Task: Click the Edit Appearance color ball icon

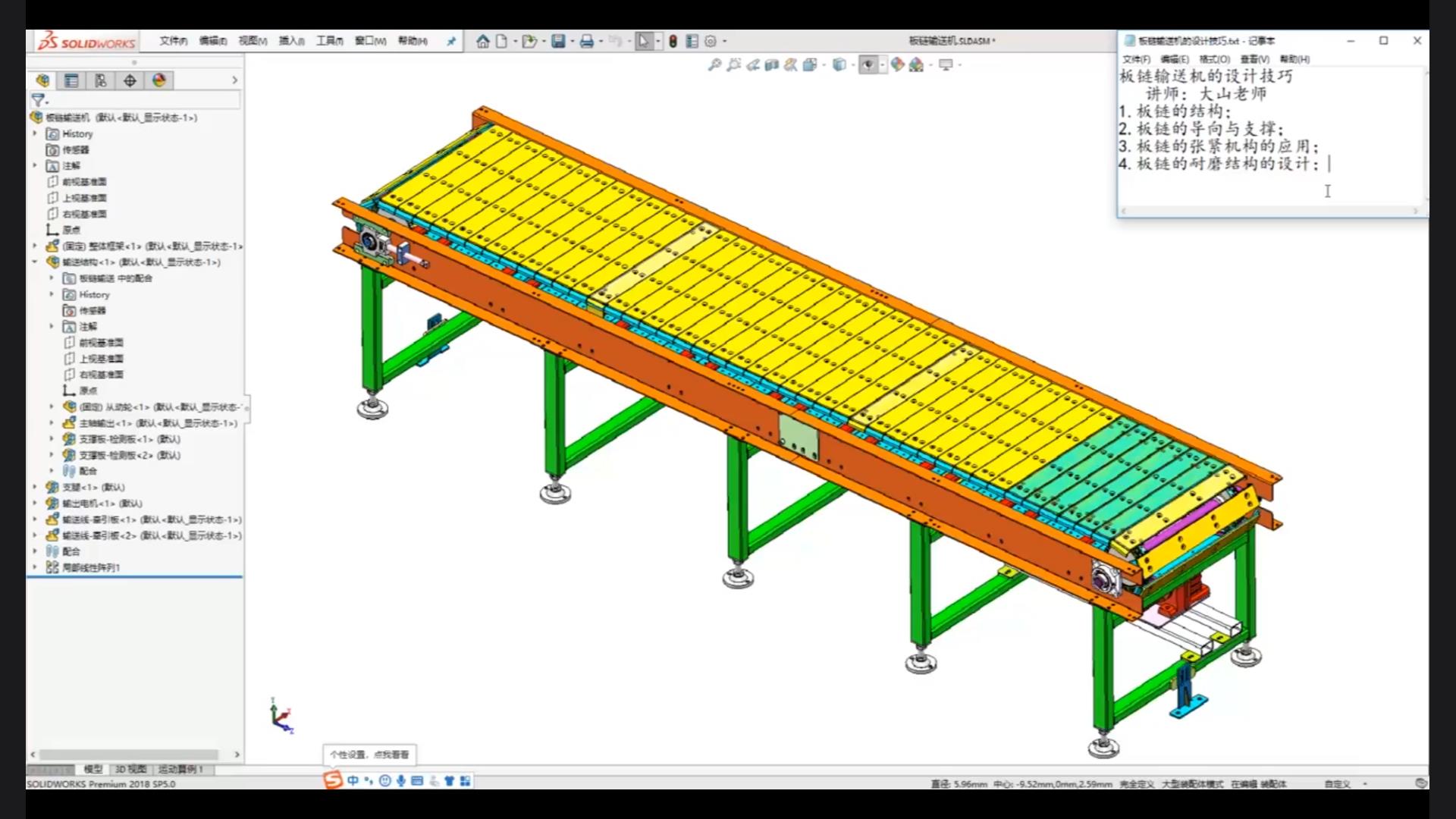Action: [897, 65]
